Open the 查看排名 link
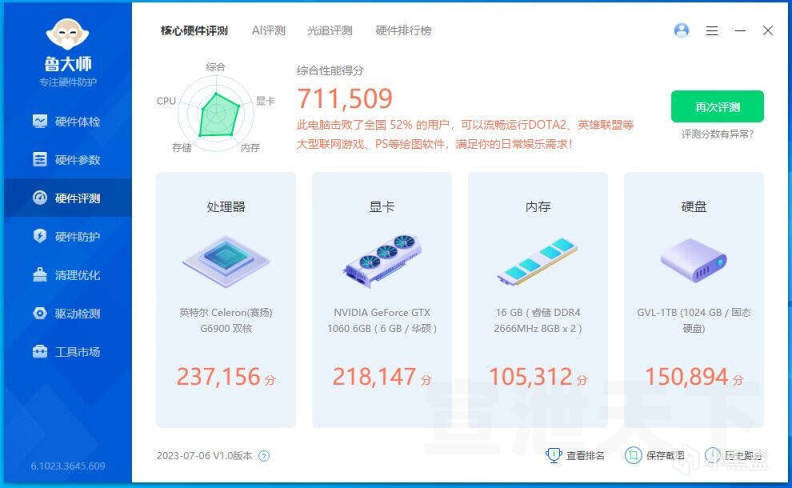This screenshot has height=488, width=792. point(585,456)
